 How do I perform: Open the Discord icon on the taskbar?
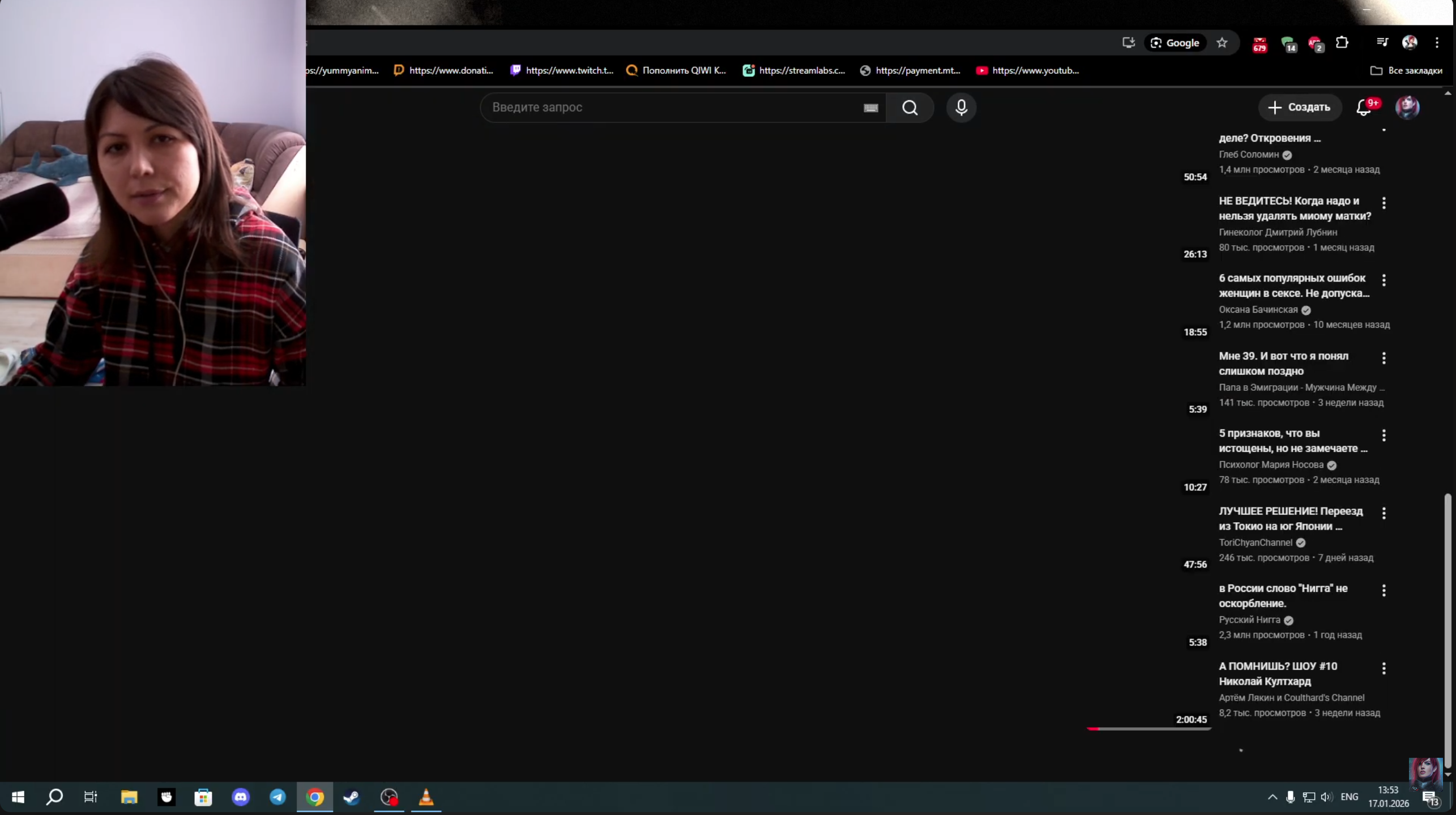tap(241, 797)
